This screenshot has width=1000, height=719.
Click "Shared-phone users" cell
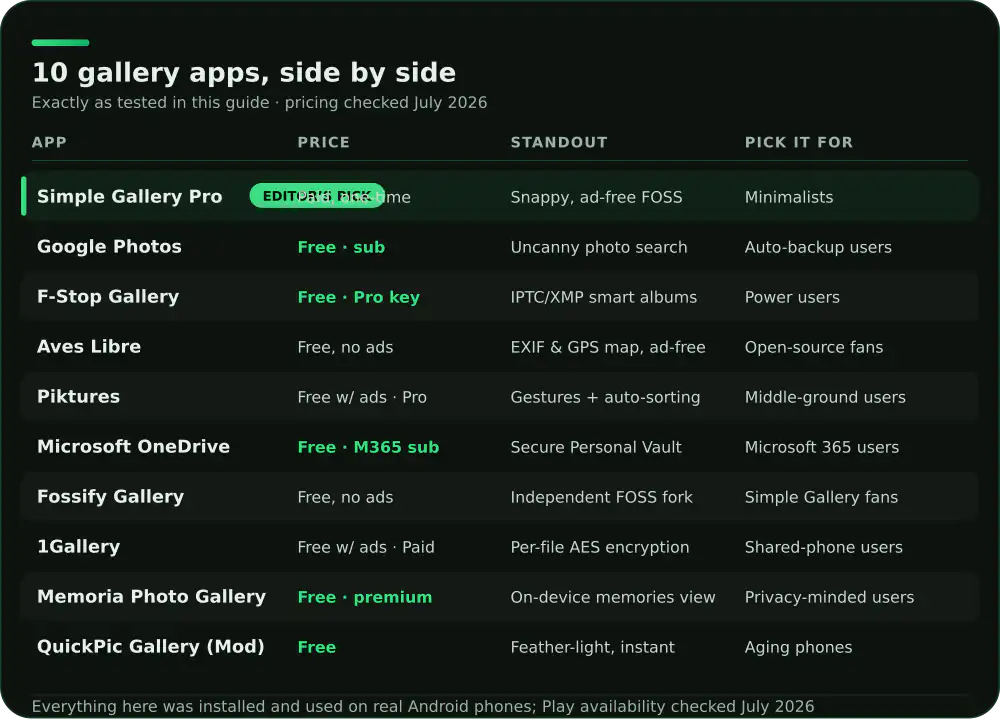823,547
